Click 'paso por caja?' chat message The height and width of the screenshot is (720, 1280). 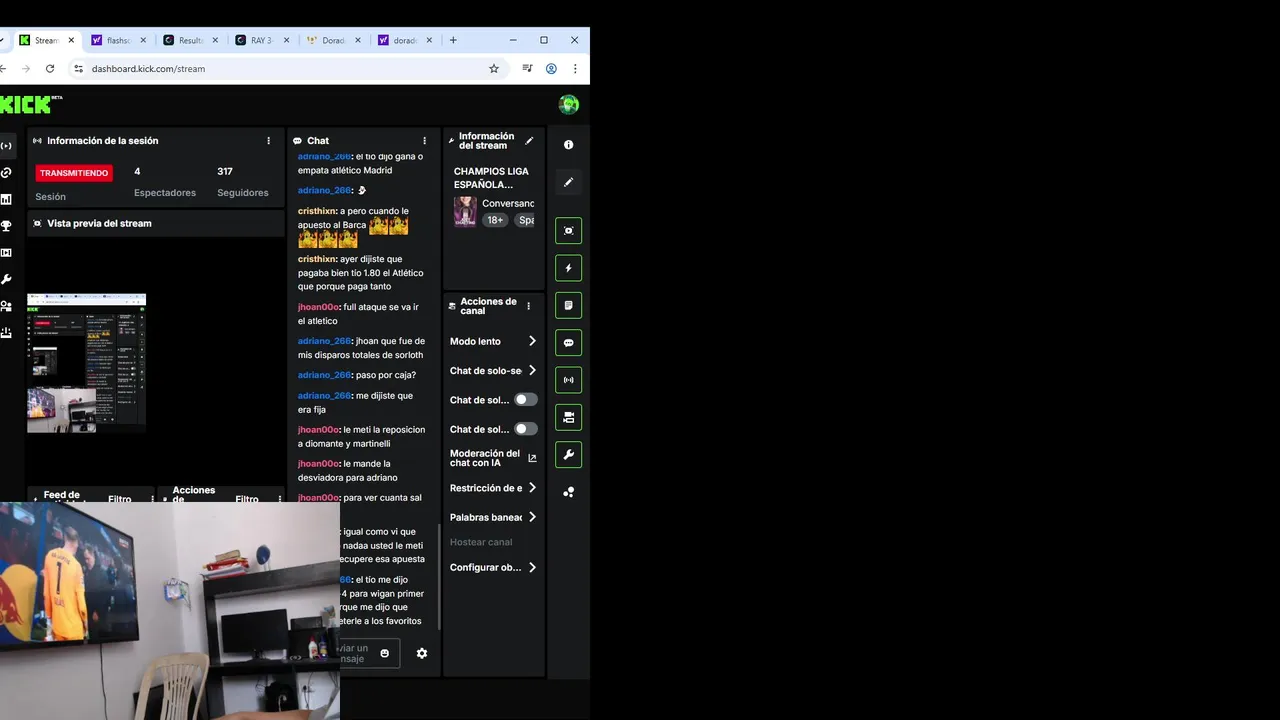tap(386, 375)
